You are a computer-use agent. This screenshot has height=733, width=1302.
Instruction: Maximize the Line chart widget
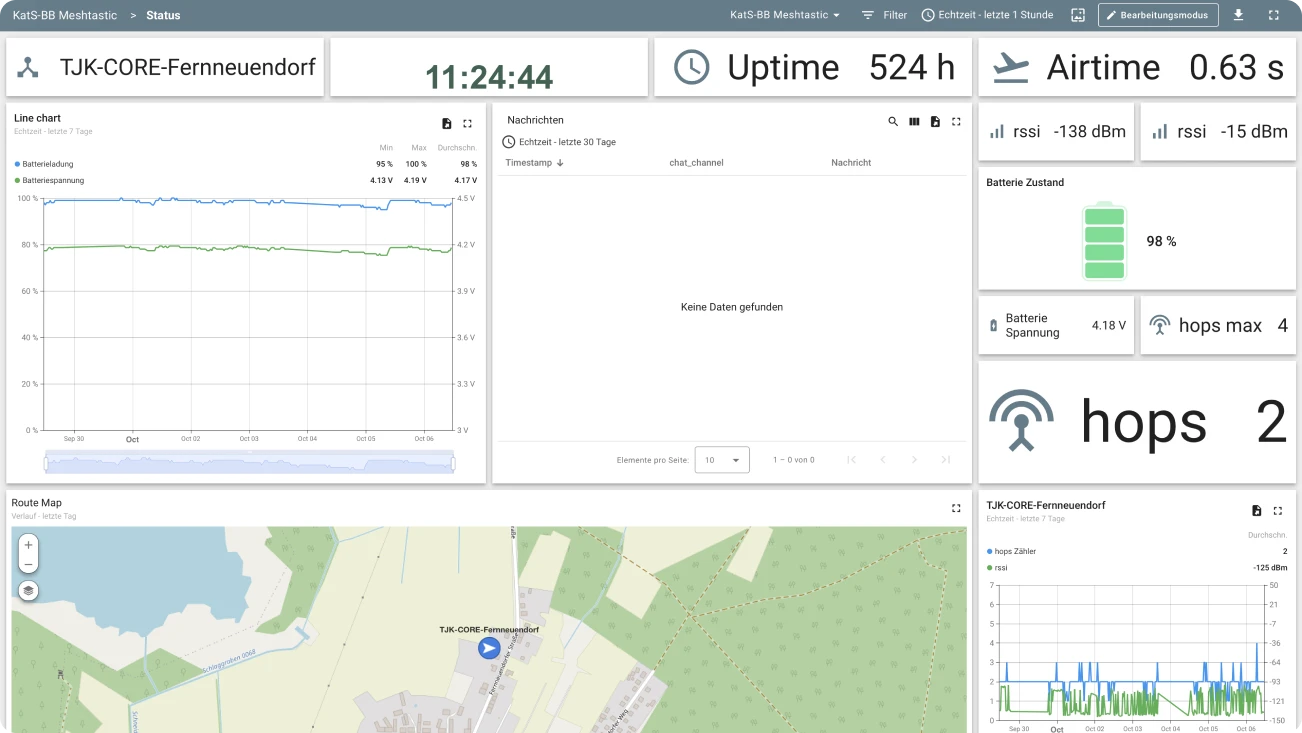[467, 123]
